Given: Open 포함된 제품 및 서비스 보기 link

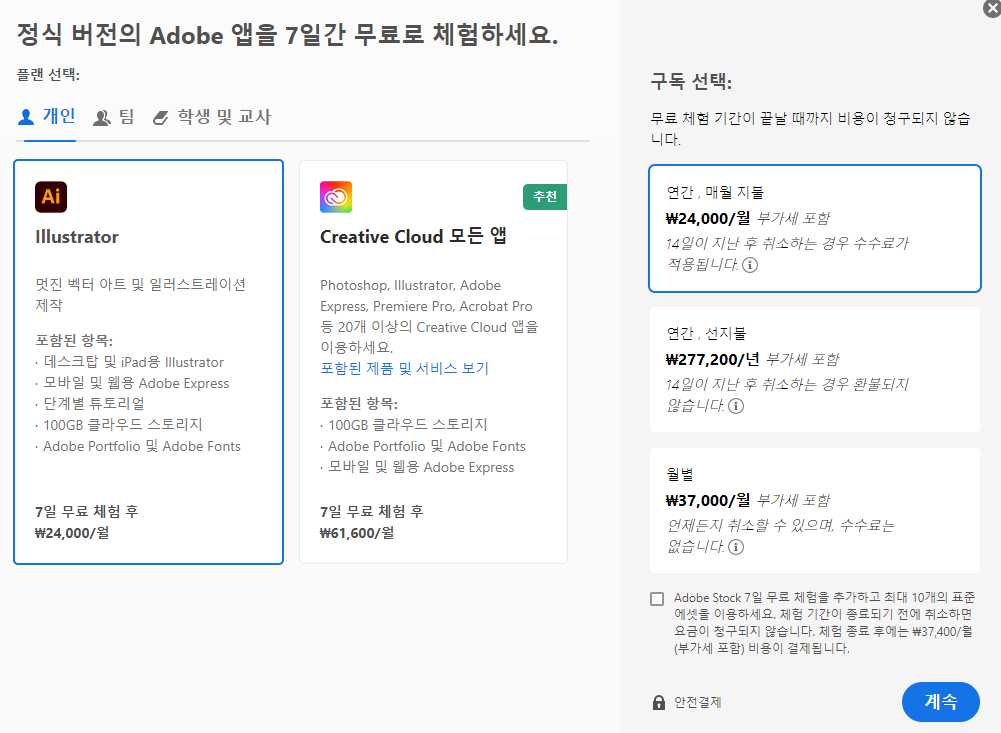Looking at the screenshot, I should (x=404, y=368).
